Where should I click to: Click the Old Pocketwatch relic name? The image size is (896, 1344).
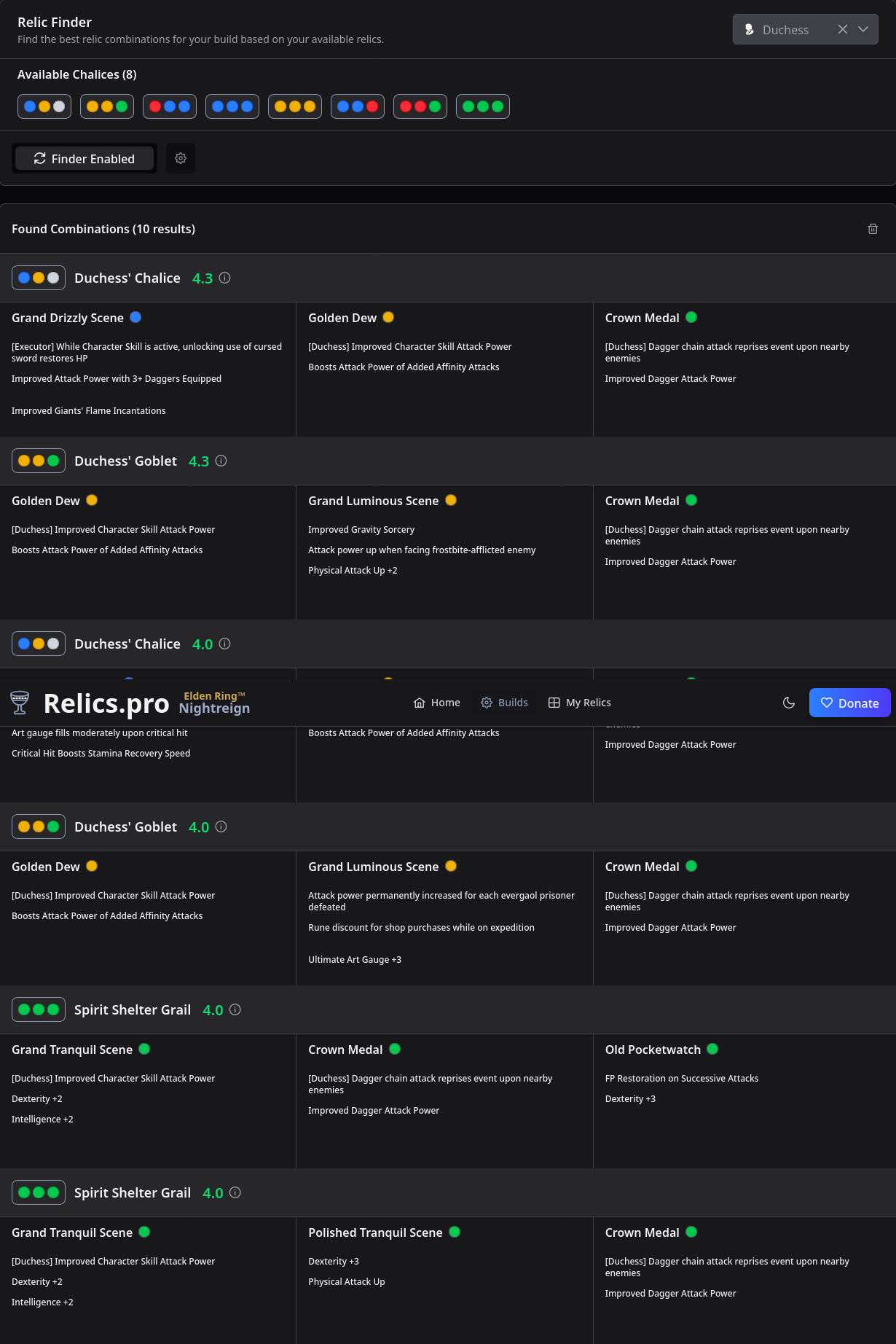(x=653, y=1050)
